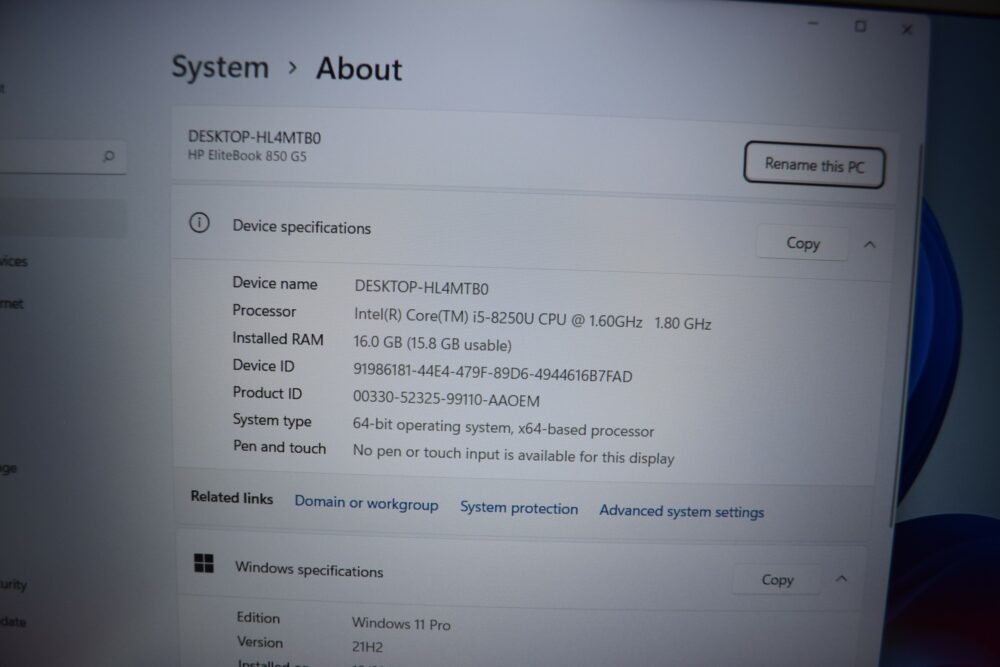The height and width of the screenshot is (667, 1000).
Task: Go back to System in breadcrumb
Action: pos(220,66)
